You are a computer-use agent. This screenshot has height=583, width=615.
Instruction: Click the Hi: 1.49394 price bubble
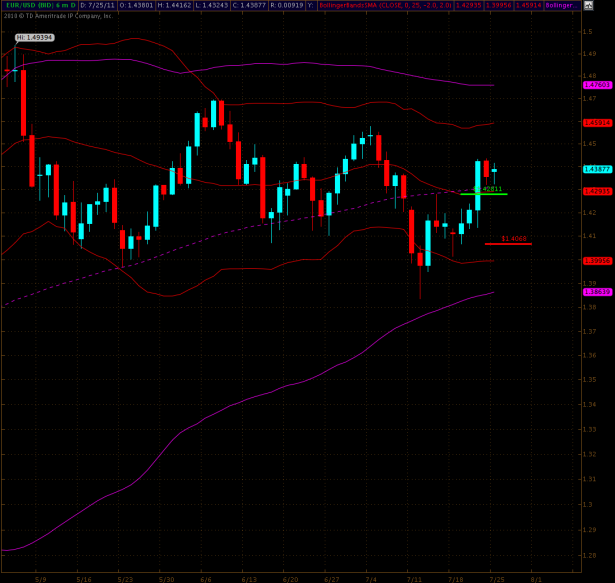34,37
